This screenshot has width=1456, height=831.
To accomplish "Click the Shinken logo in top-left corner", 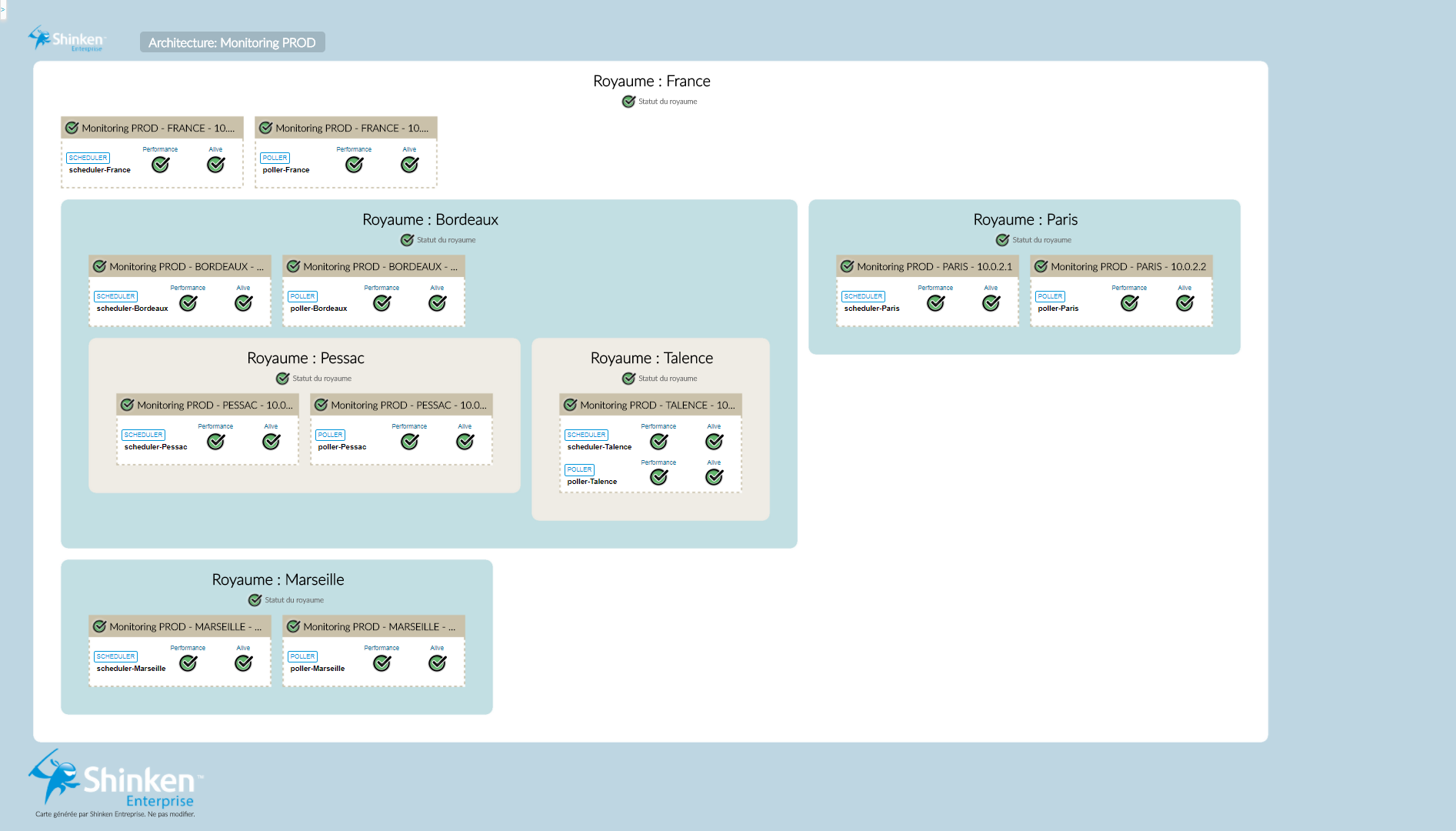I will point(66,39).
